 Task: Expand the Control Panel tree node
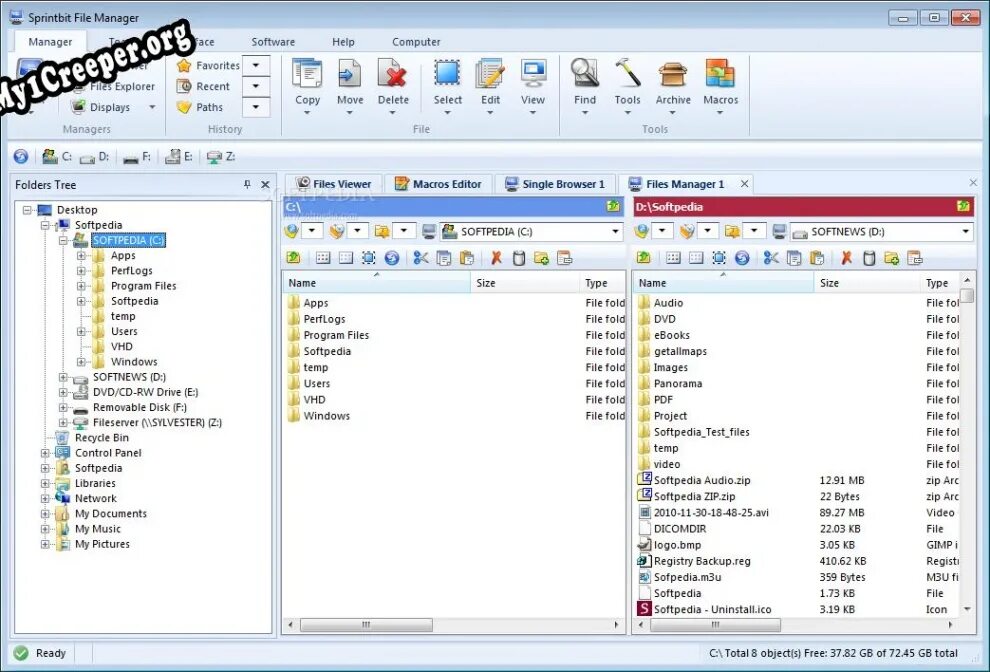click(x=45, y=453)
